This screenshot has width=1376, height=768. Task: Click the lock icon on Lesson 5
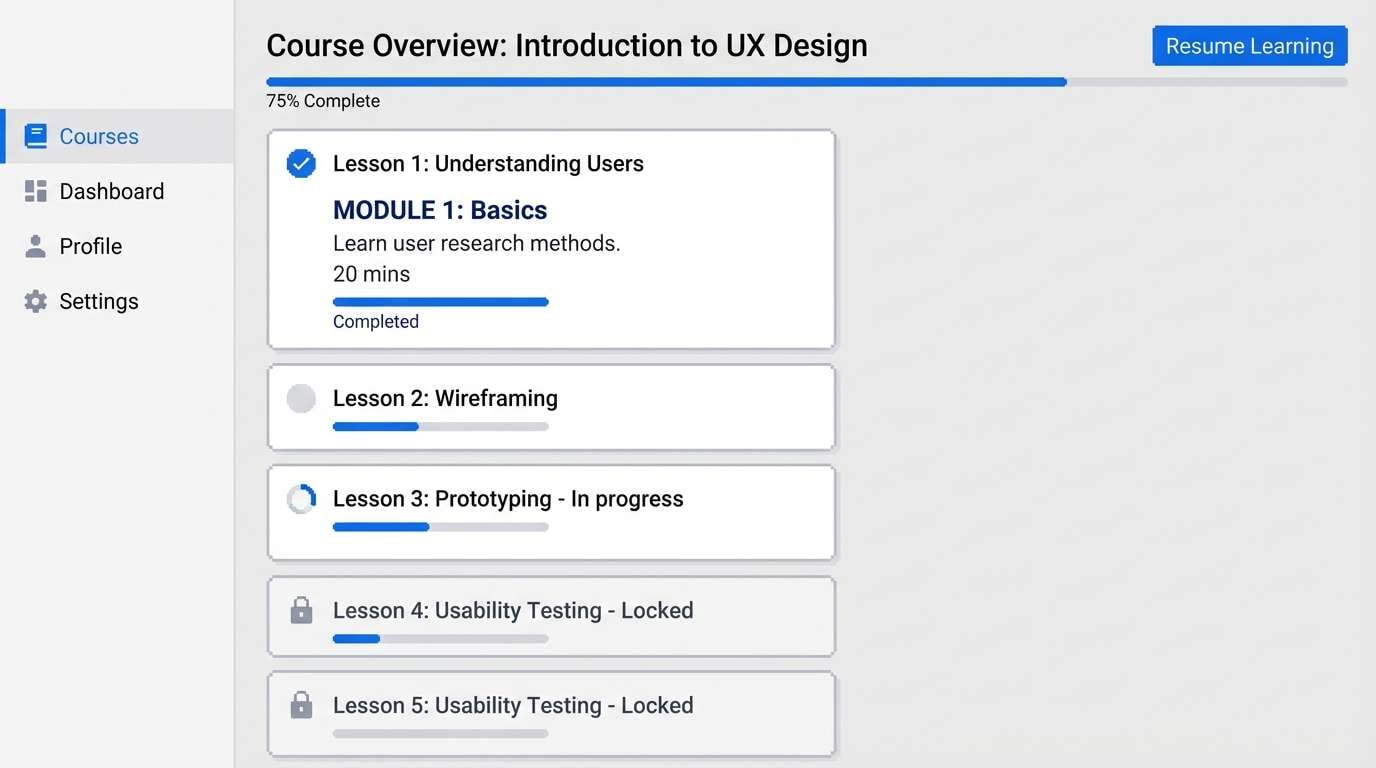tap(301, 705)
